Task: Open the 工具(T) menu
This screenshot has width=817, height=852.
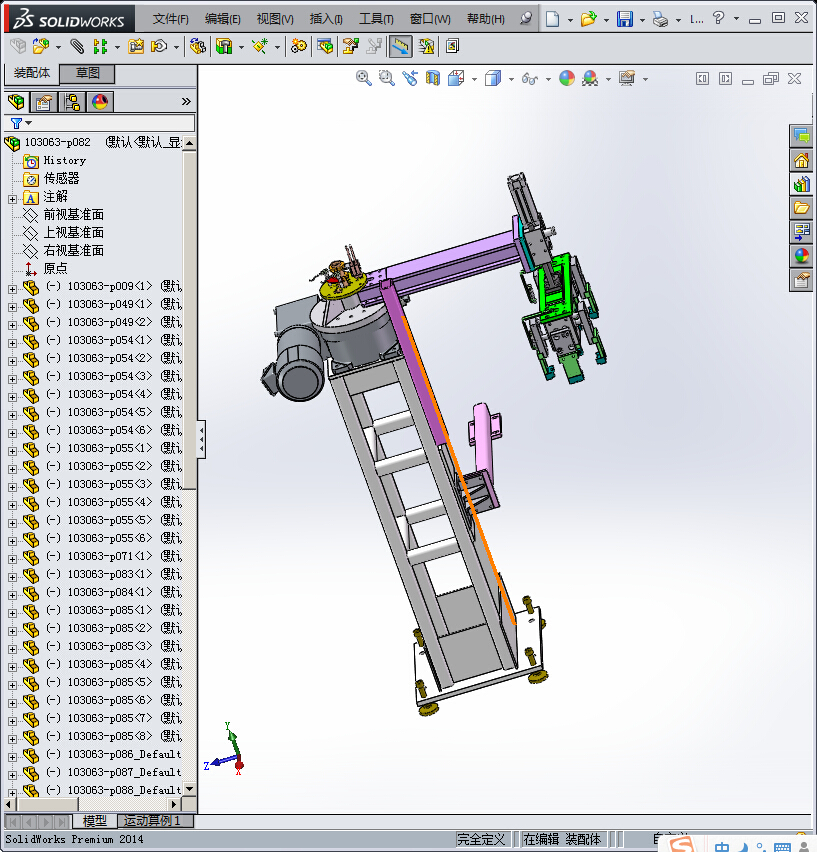Action: pos(376,19)
